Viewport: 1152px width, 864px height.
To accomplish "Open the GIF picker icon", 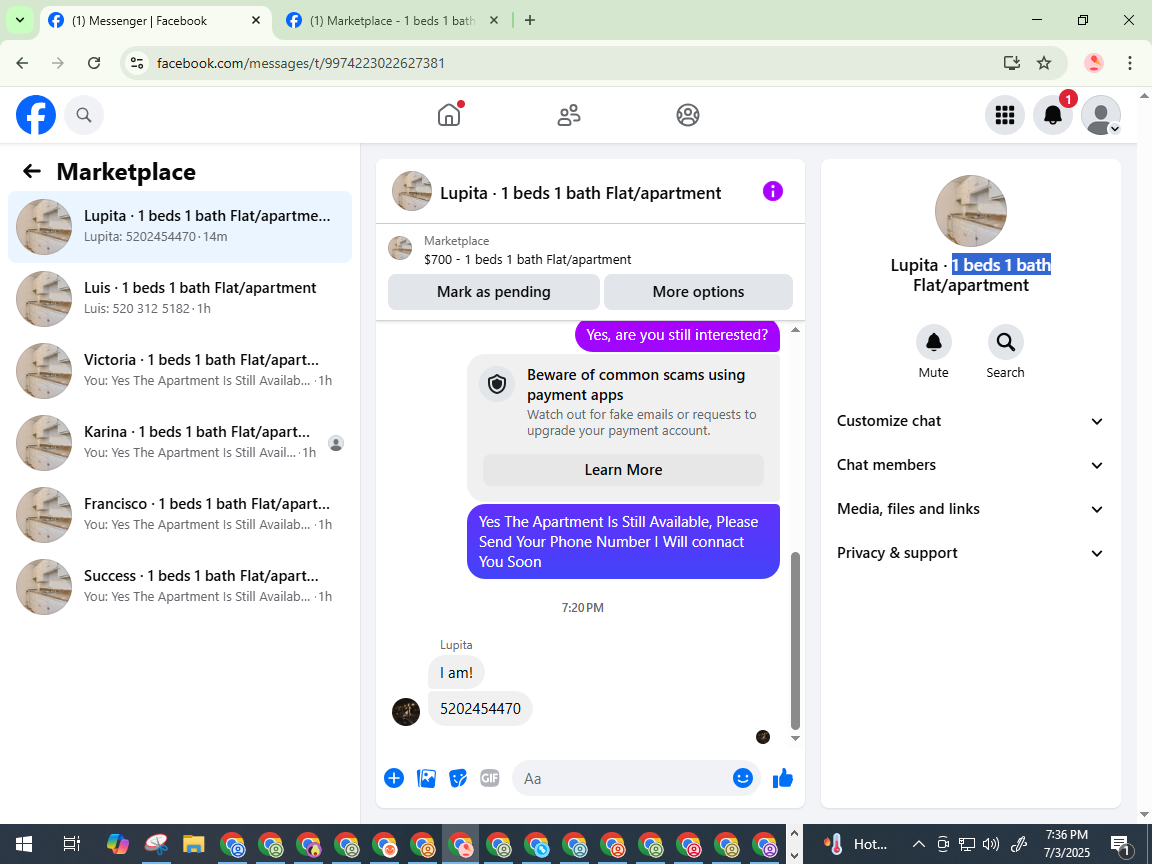I will click(490, 778).
